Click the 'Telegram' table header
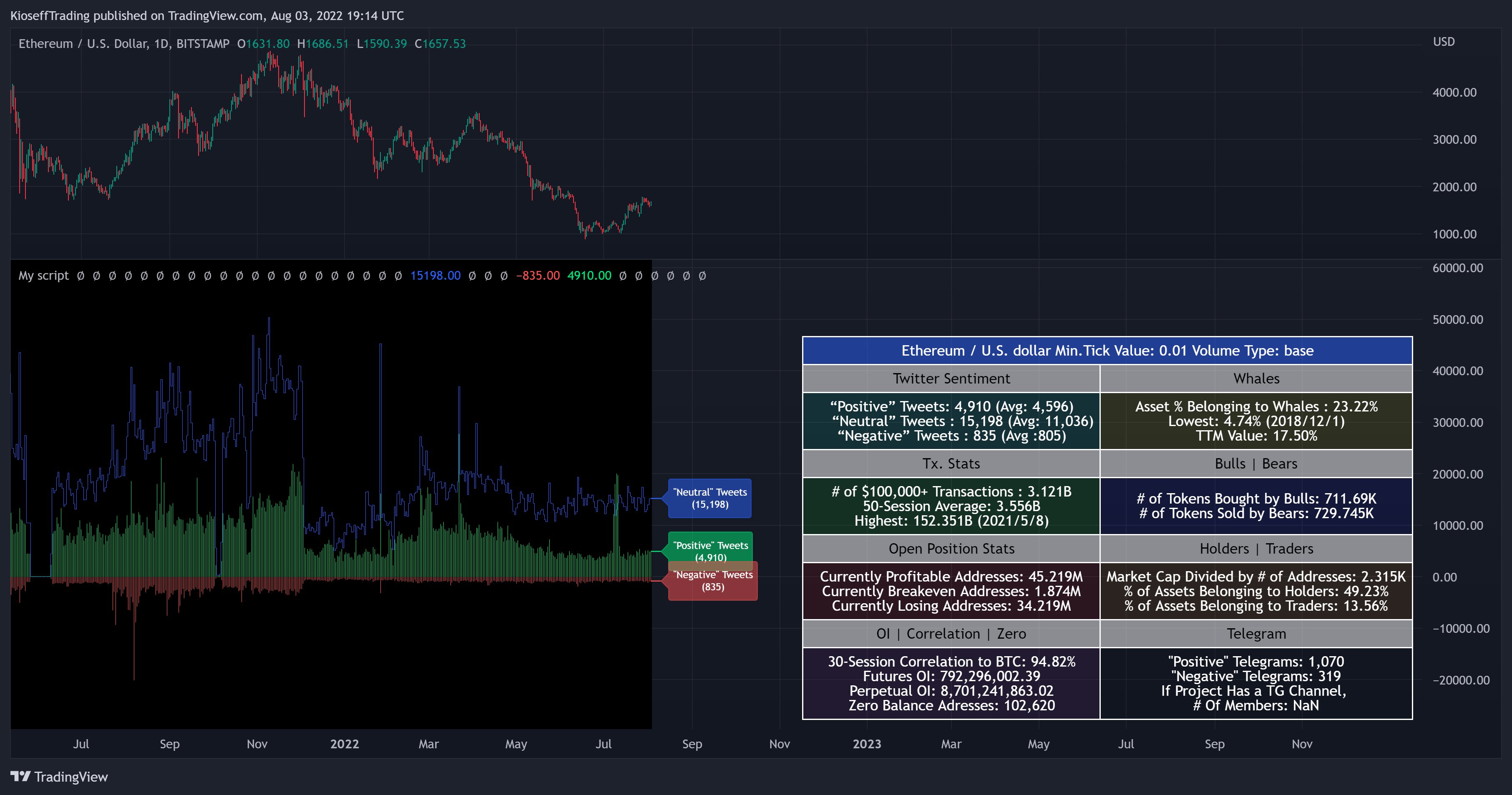This screenshot has height=795, width=1512. (x=1256, y=634)
